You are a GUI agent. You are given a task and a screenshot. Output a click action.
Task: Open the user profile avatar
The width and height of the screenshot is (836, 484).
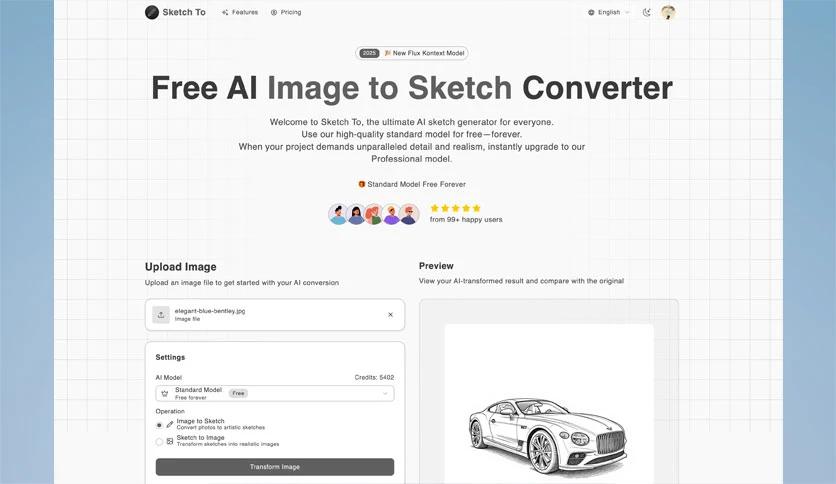tap(668, 12)
